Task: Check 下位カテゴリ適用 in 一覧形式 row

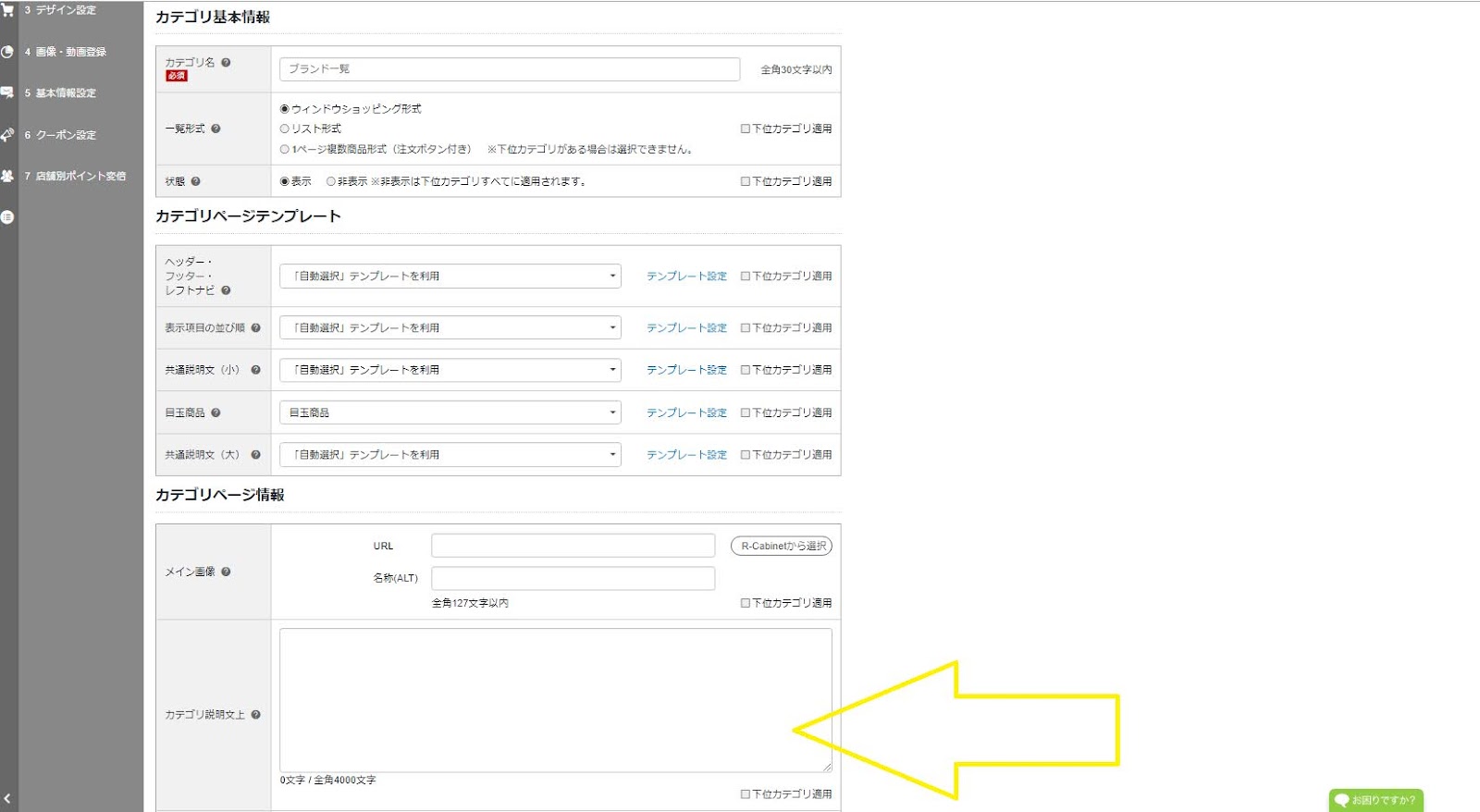Action: (746, 129)
